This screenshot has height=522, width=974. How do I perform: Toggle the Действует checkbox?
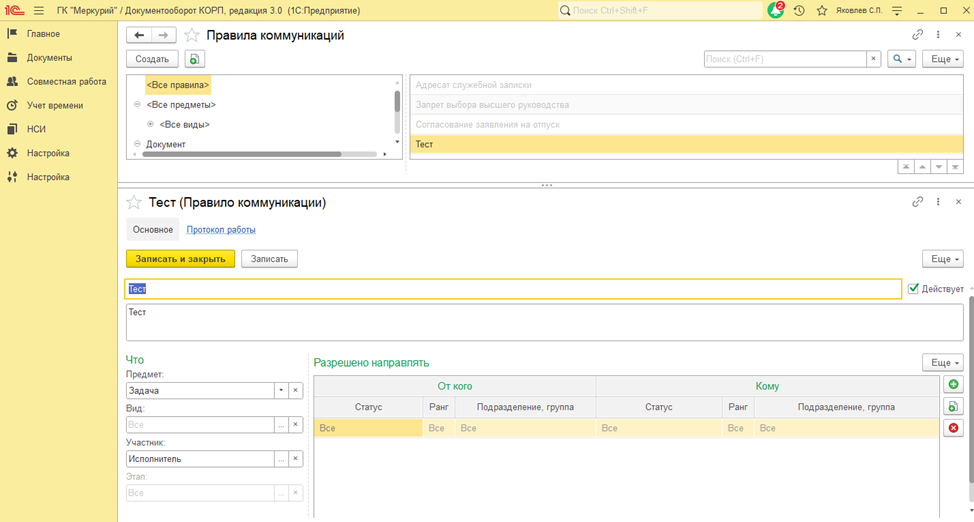[x=913, y=288]
